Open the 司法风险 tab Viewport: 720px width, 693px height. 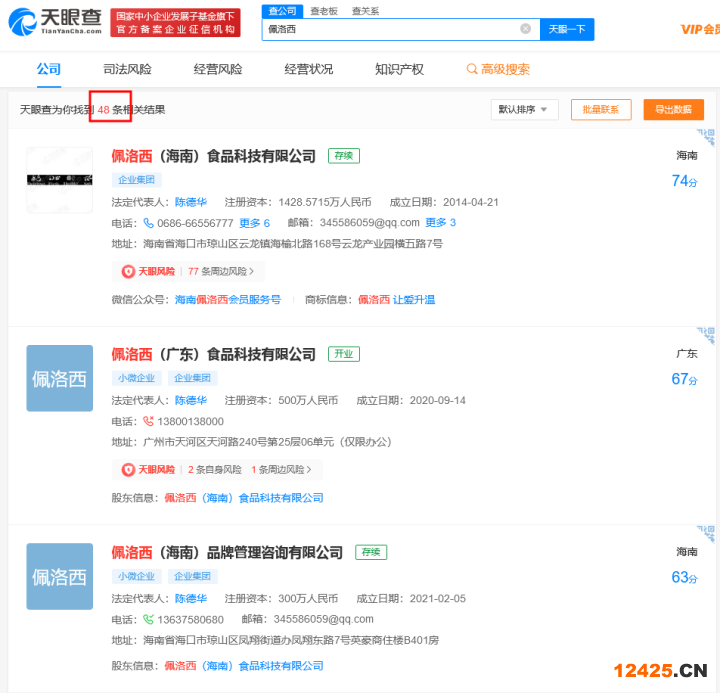(127, 69)
